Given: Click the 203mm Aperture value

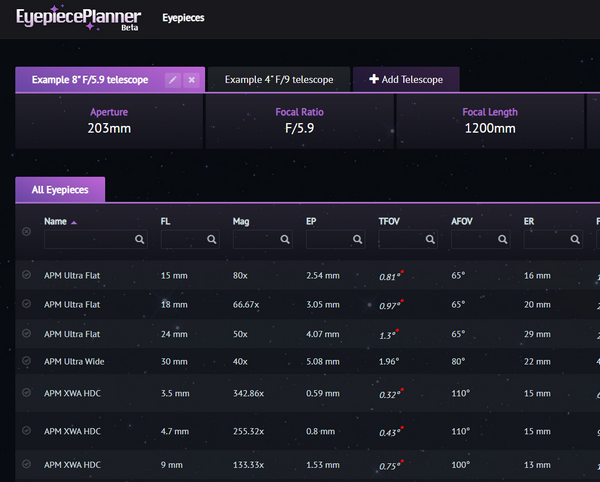Looking at the screenshot, I should [109, 128].
